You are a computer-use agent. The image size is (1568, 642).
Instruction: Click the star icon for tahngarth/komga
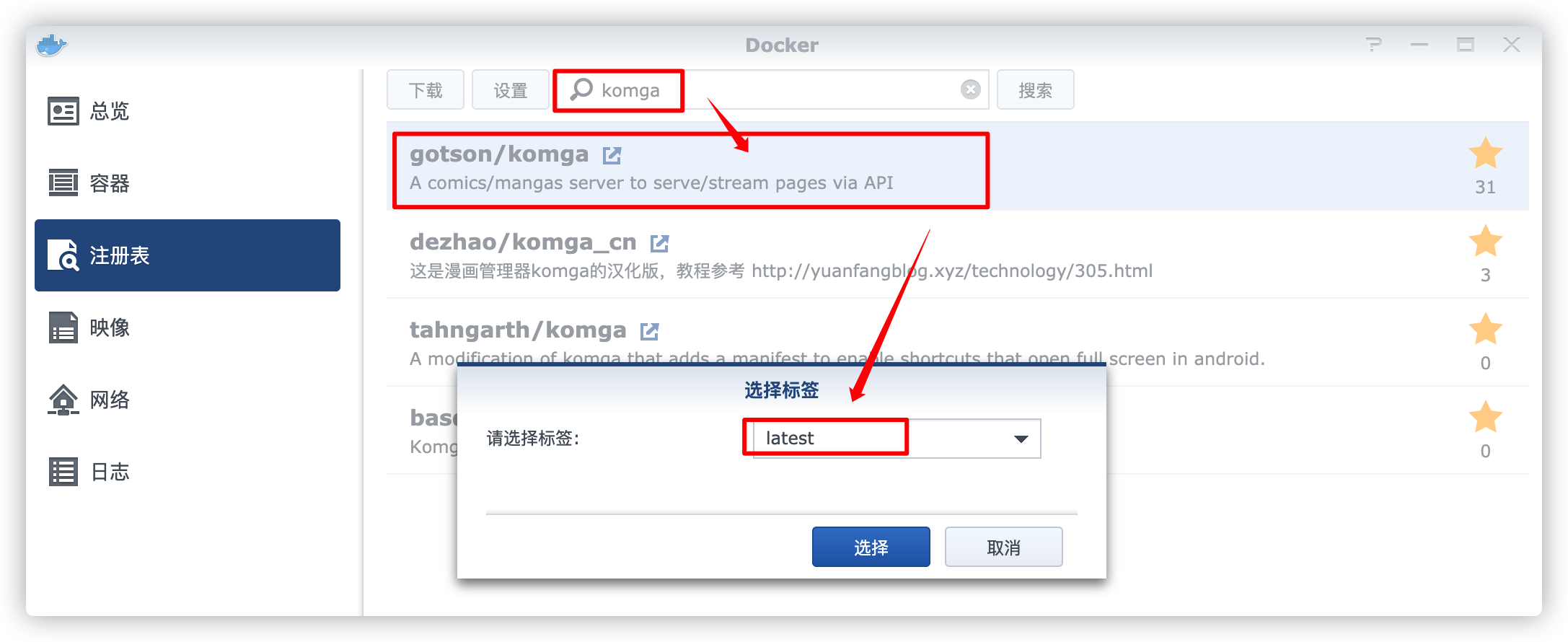pyautogui.click(x=1485, y=330)
